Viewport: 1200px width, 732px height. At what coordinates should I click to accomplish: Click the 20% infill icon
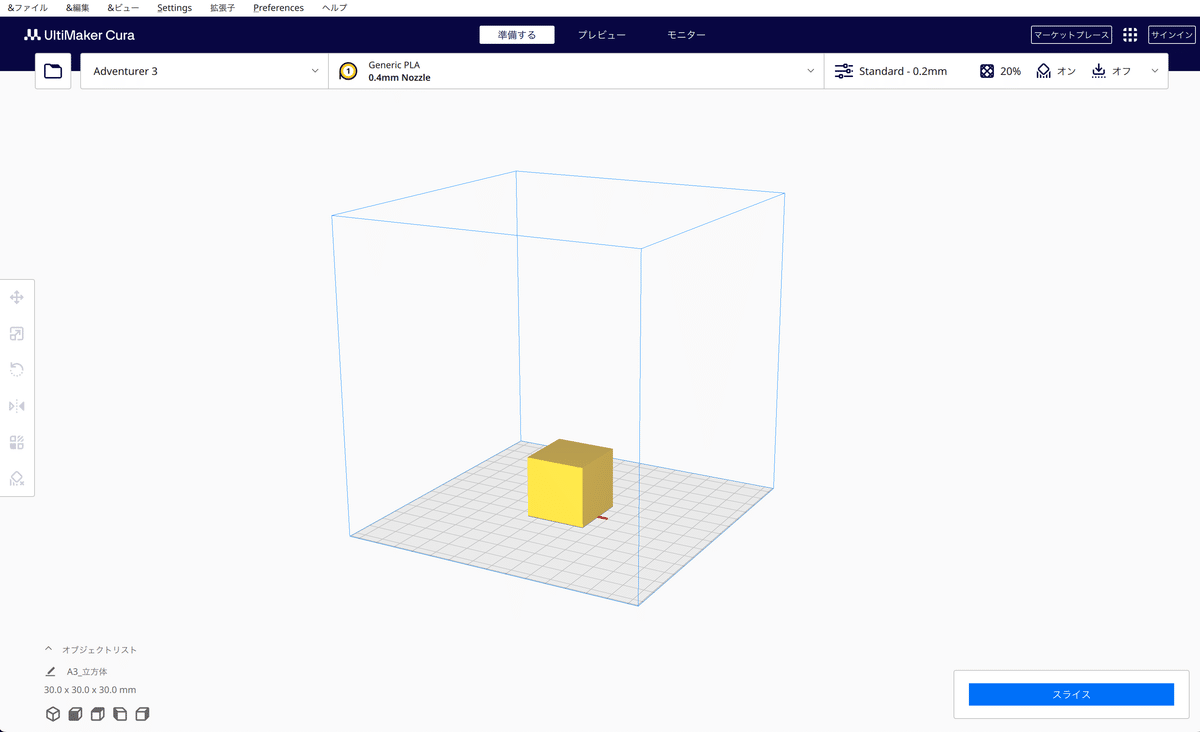click(987, 71)
